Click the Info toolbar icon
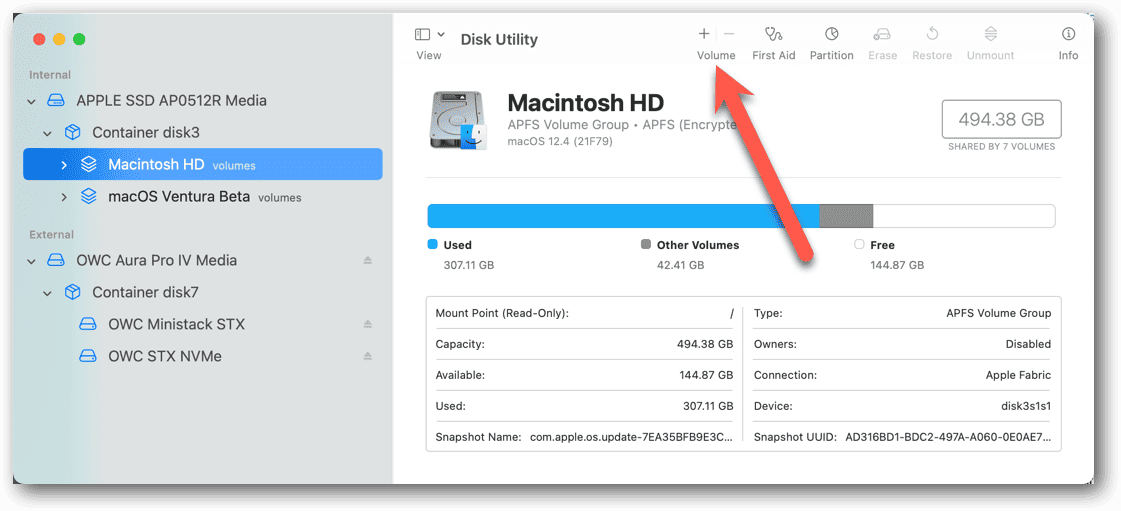Screen dimensions: 1121x511 click(x=1068, y=35)
